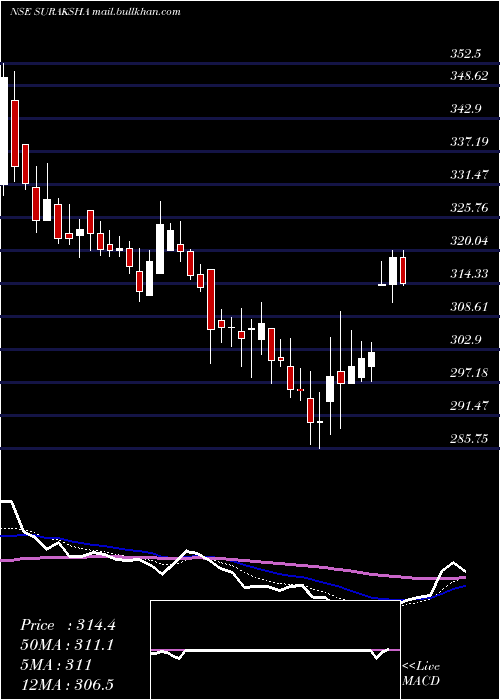Click the 308.61 price axis label
Screen dimensions: 500x700
(x=469, y=307)
